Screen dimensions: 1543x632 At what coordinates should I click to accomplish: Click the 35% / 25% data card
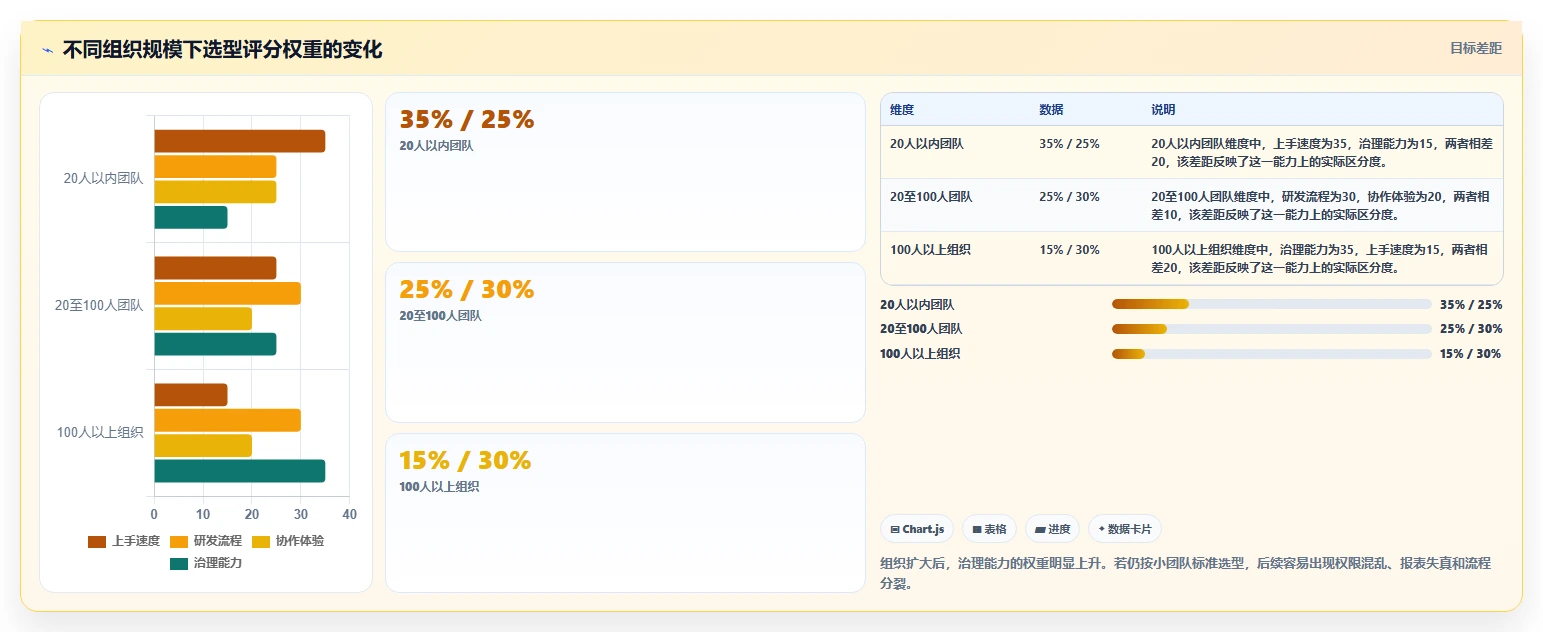pos(625,172)
